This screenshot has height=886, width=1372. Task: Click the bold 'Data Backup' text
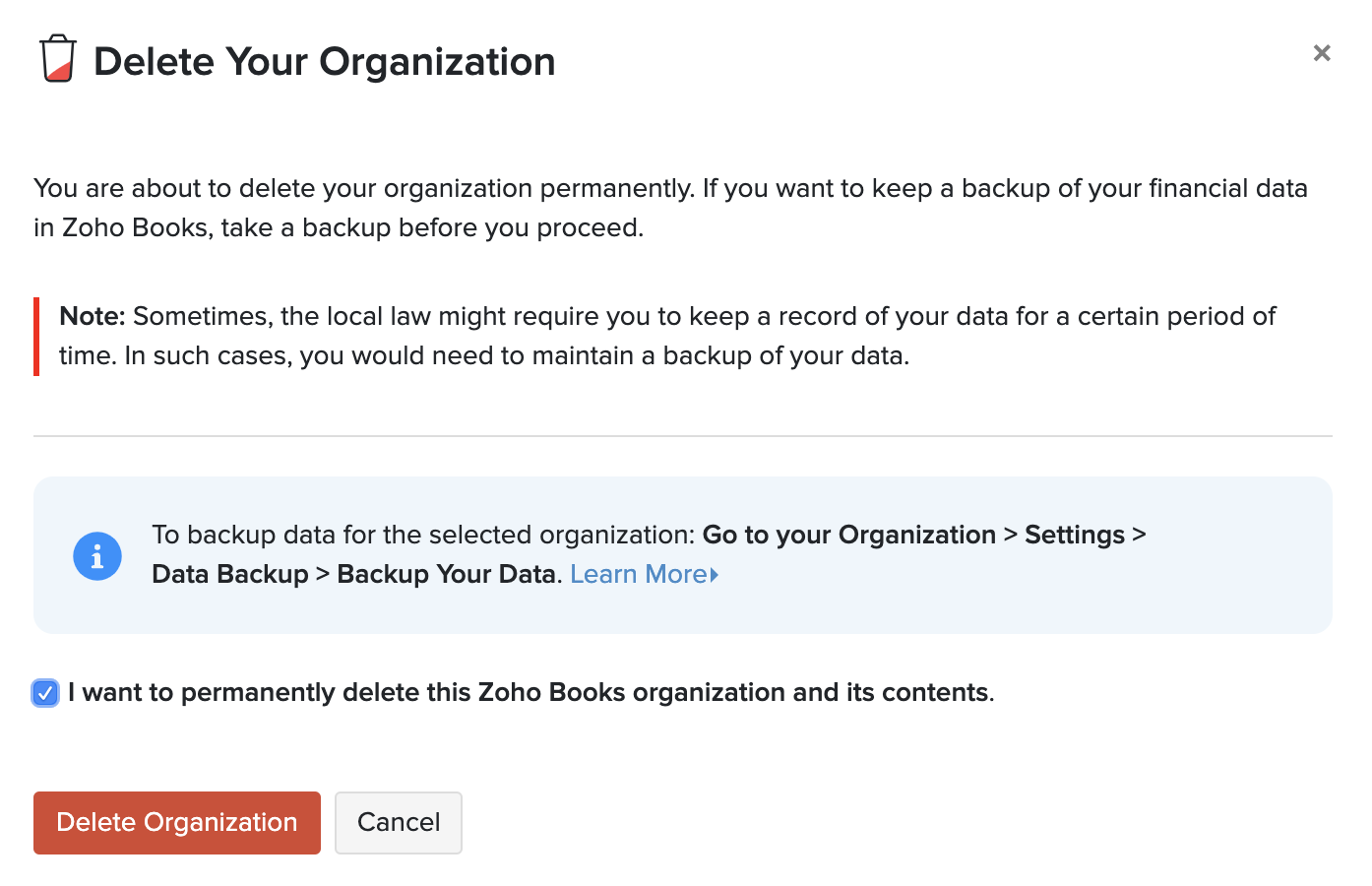pyautogui.click(x=230, y=574)
